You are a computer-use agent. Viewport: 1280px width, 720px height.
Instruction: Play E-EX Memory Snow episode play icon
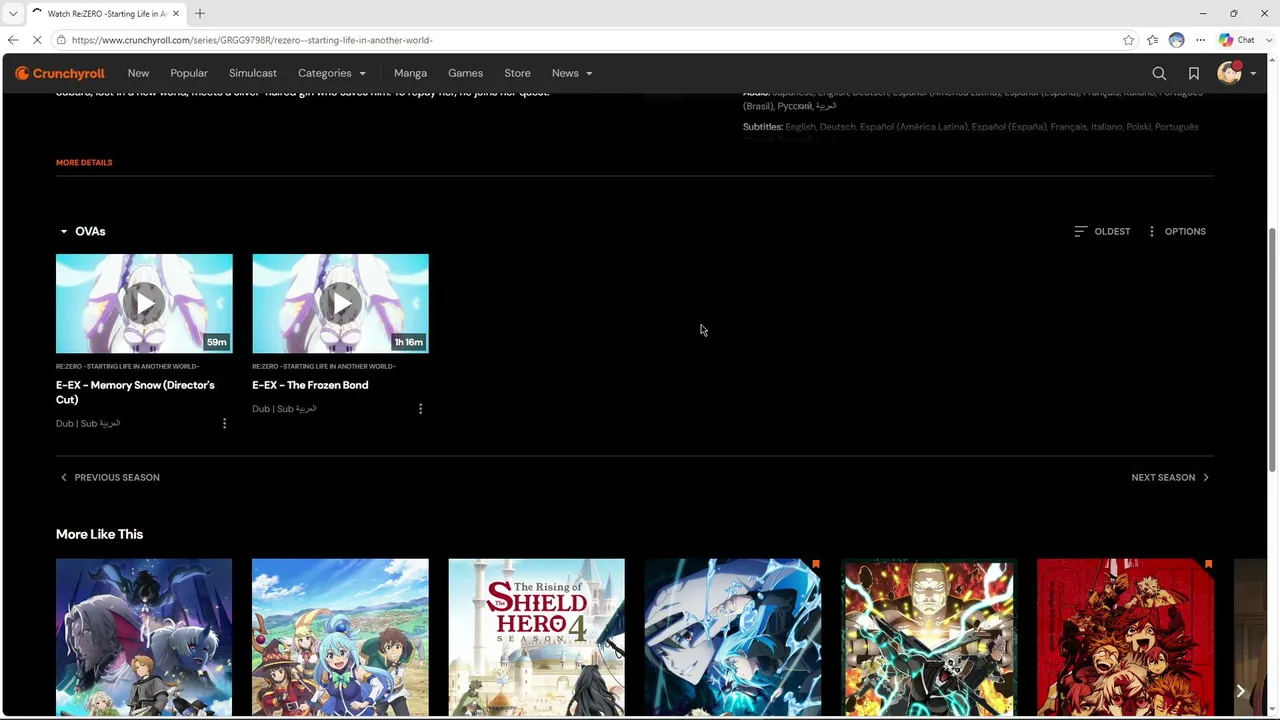click(x=144, y=303)
